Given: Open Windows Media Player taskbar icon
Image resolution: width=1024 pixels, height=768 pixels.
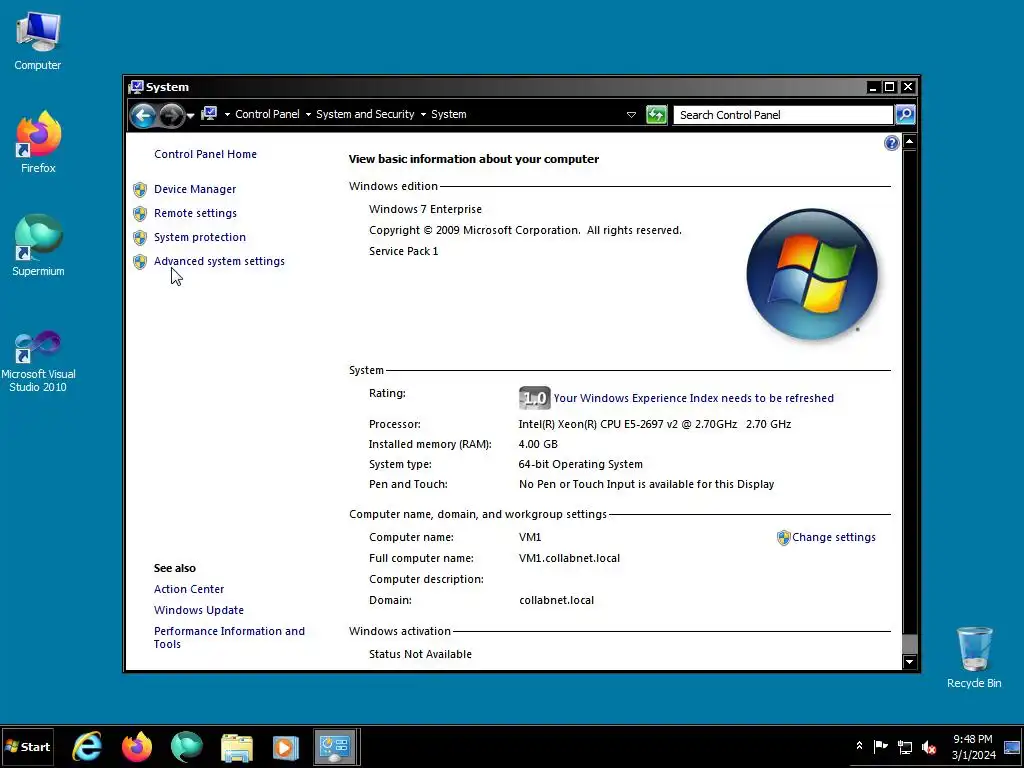Looking at the screenshot, I should click(x=285, y=747).
